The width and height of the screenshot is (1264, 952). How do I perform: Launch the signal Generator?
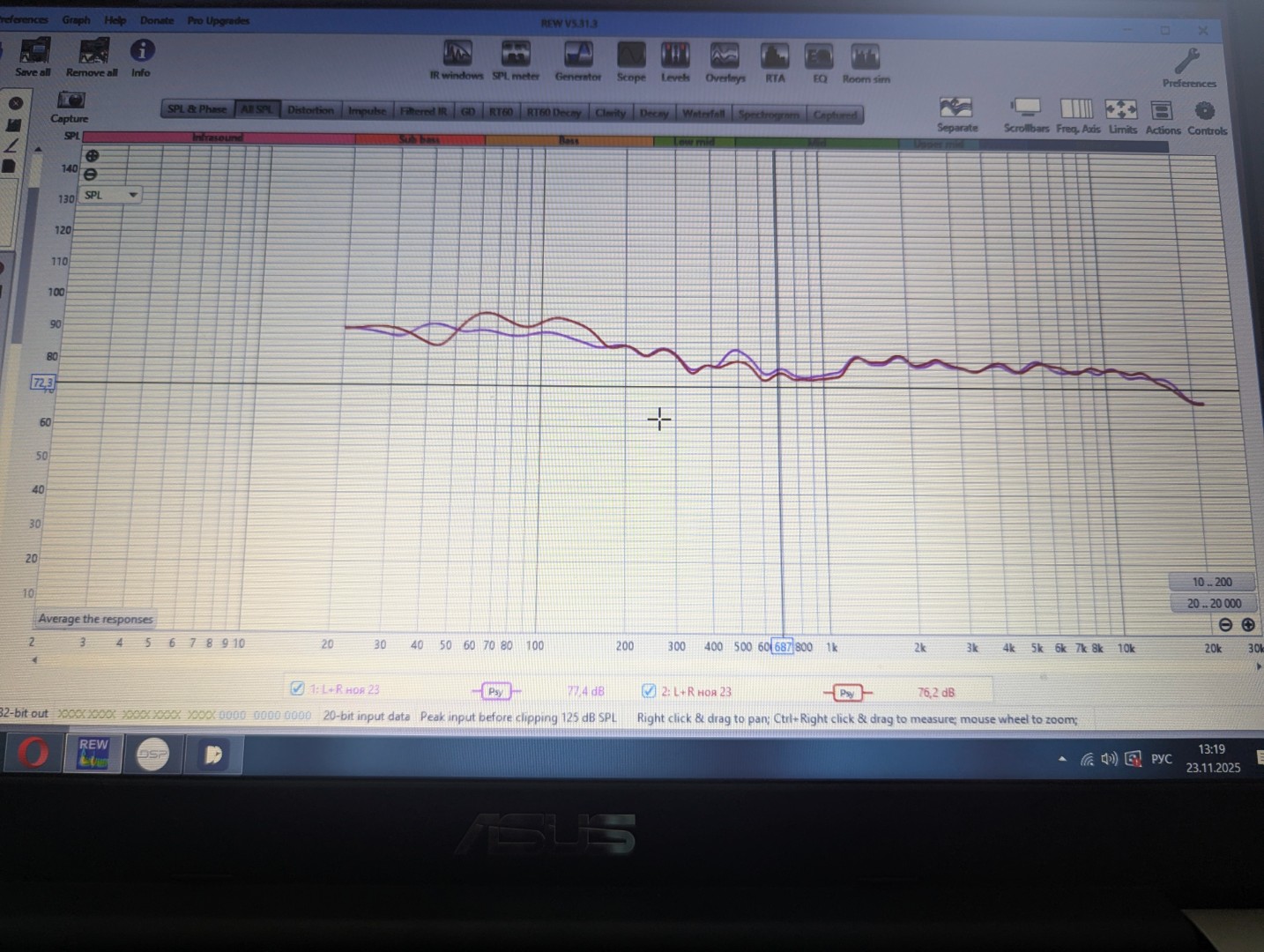pyautogui.click(x=578, y=57)
